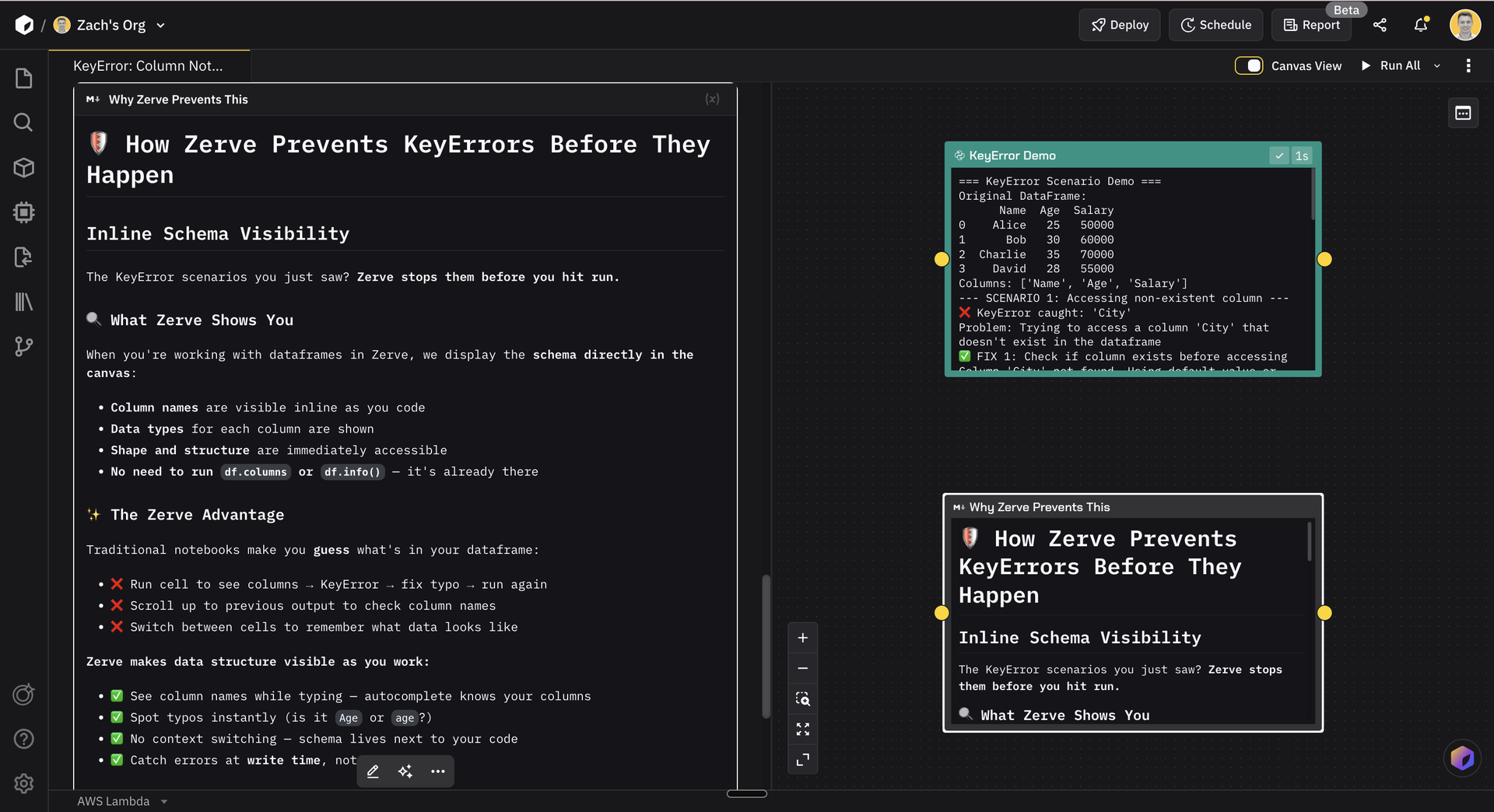Open the Zerve home logo
The height and width of the screenshot is (812, 1494).
click(24, 25)
